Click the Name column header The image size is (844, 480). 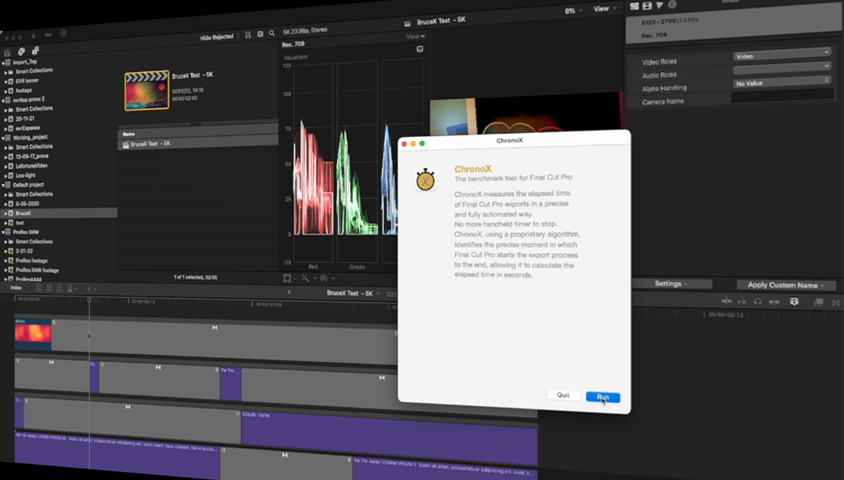129,134
